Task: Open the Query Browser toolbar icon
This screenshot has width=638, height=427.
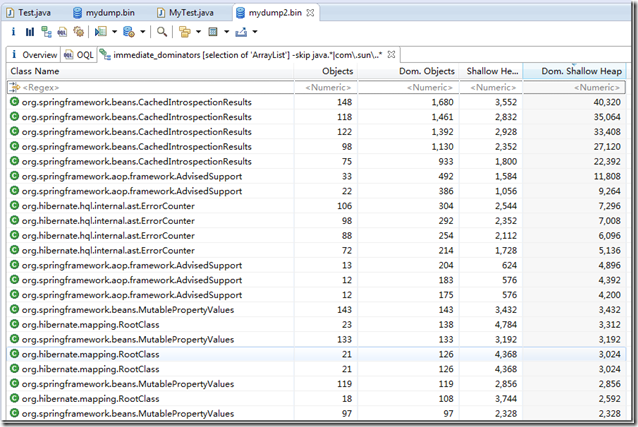Action: [128, 32]
